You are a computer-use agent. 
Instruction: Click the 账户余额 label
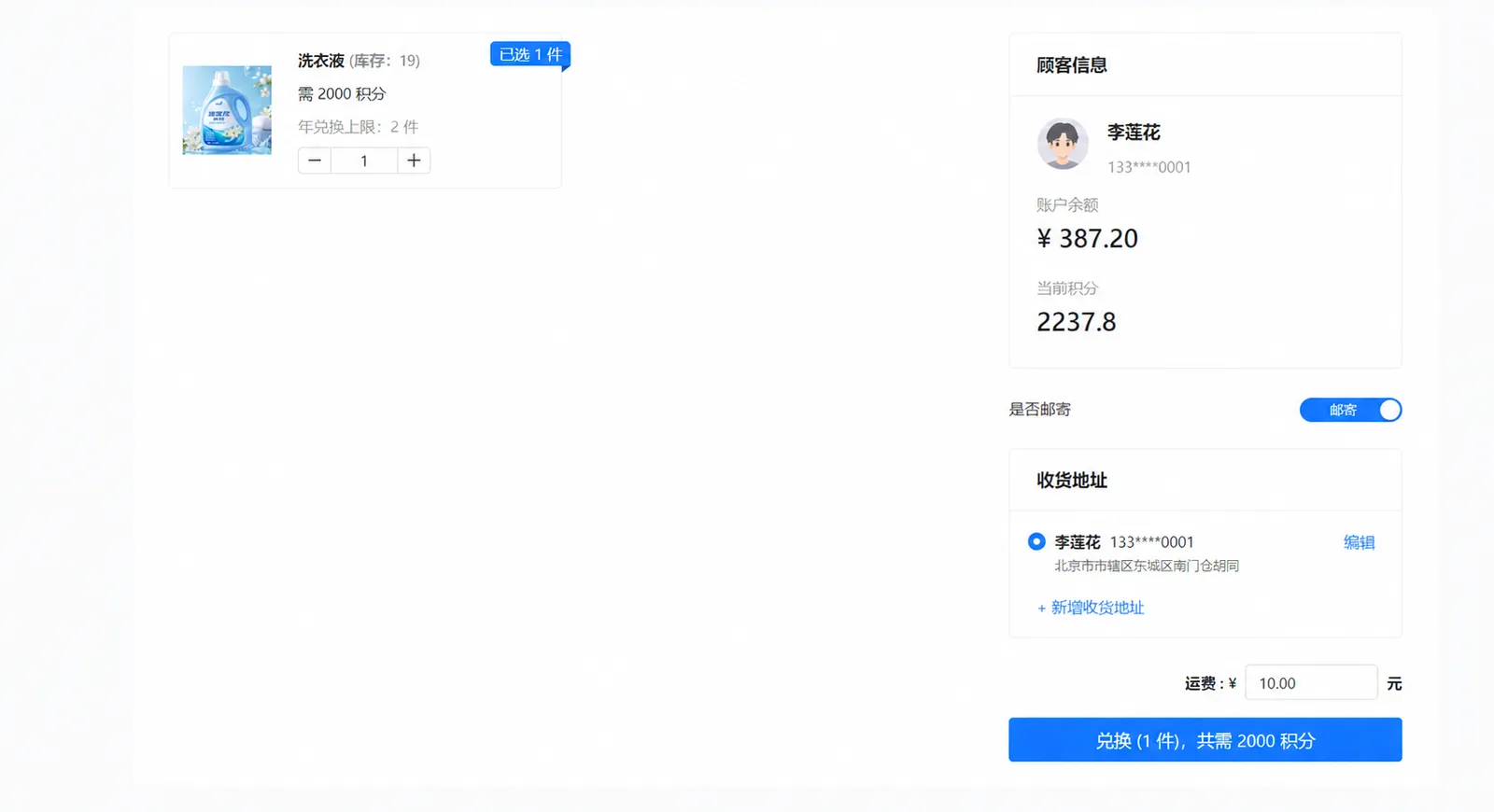coord(1067,204)
